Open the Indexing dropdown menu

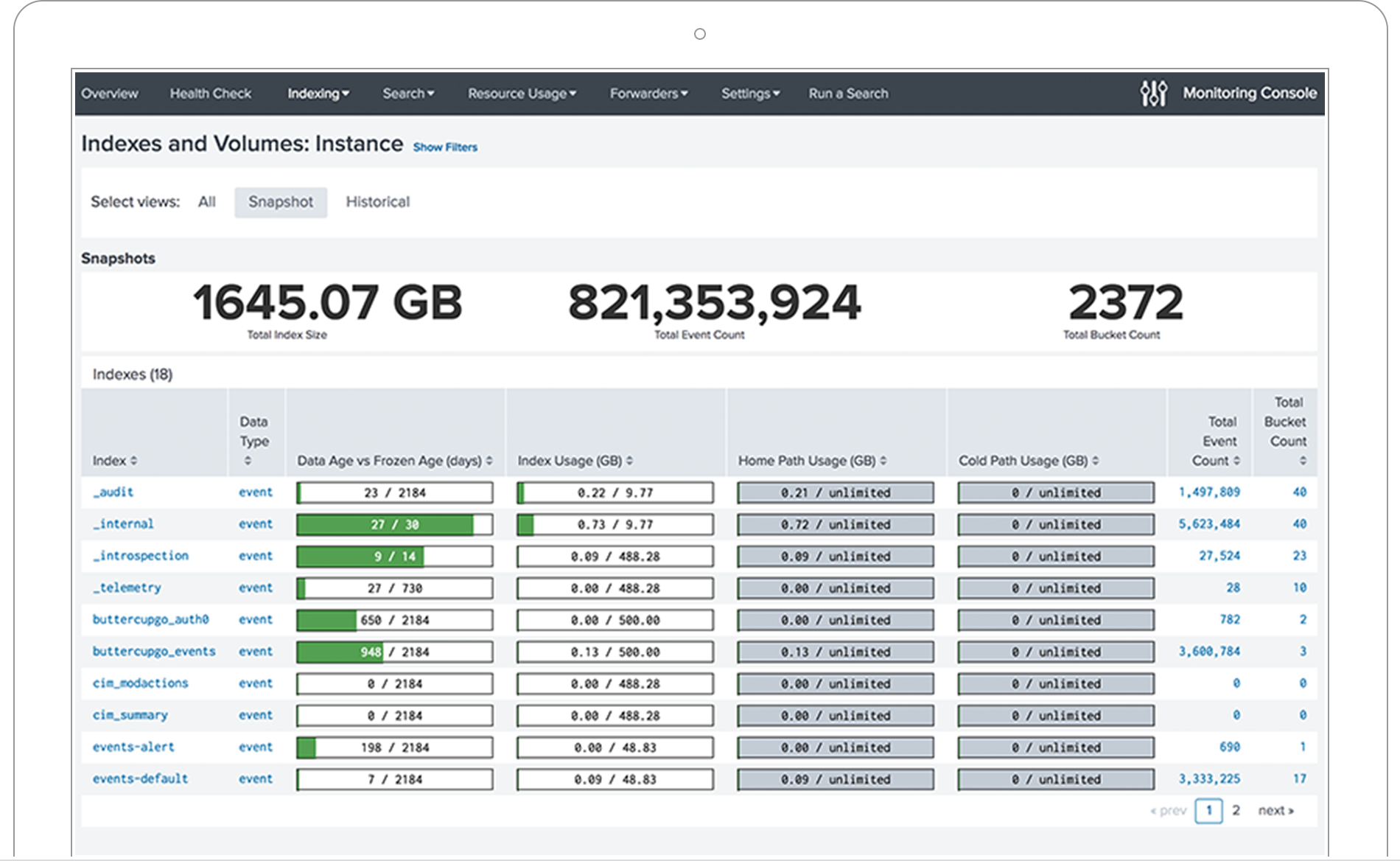318,94
